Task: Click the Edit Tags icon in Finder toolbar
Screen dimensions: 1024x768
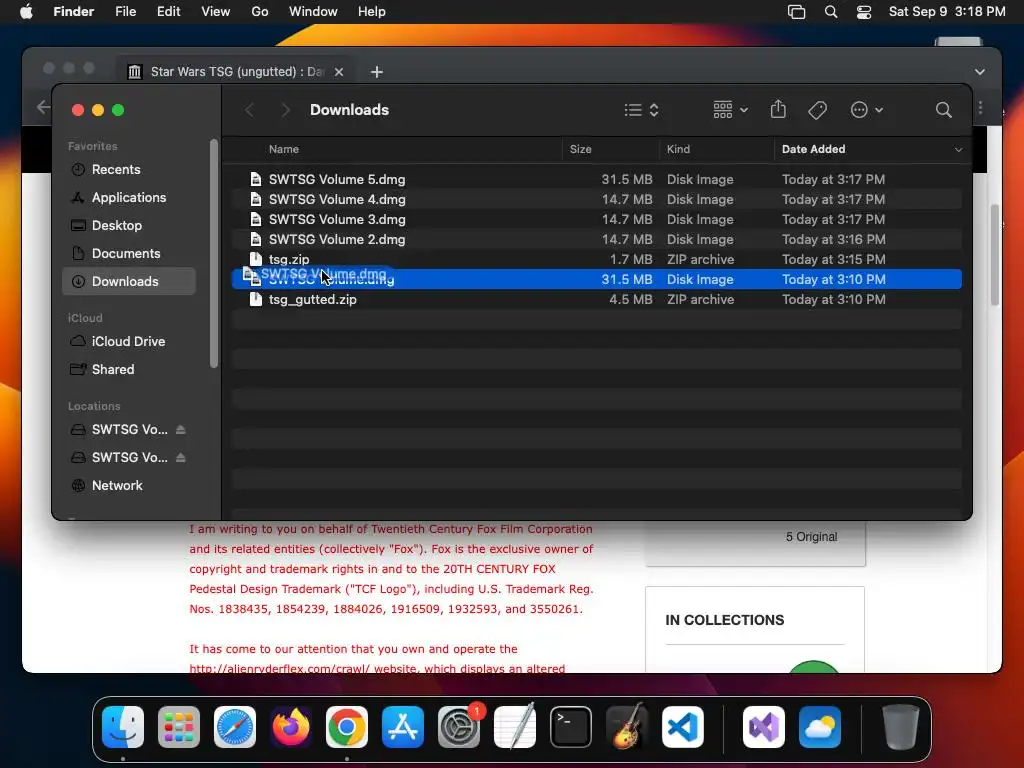Action: click(817, 110)
